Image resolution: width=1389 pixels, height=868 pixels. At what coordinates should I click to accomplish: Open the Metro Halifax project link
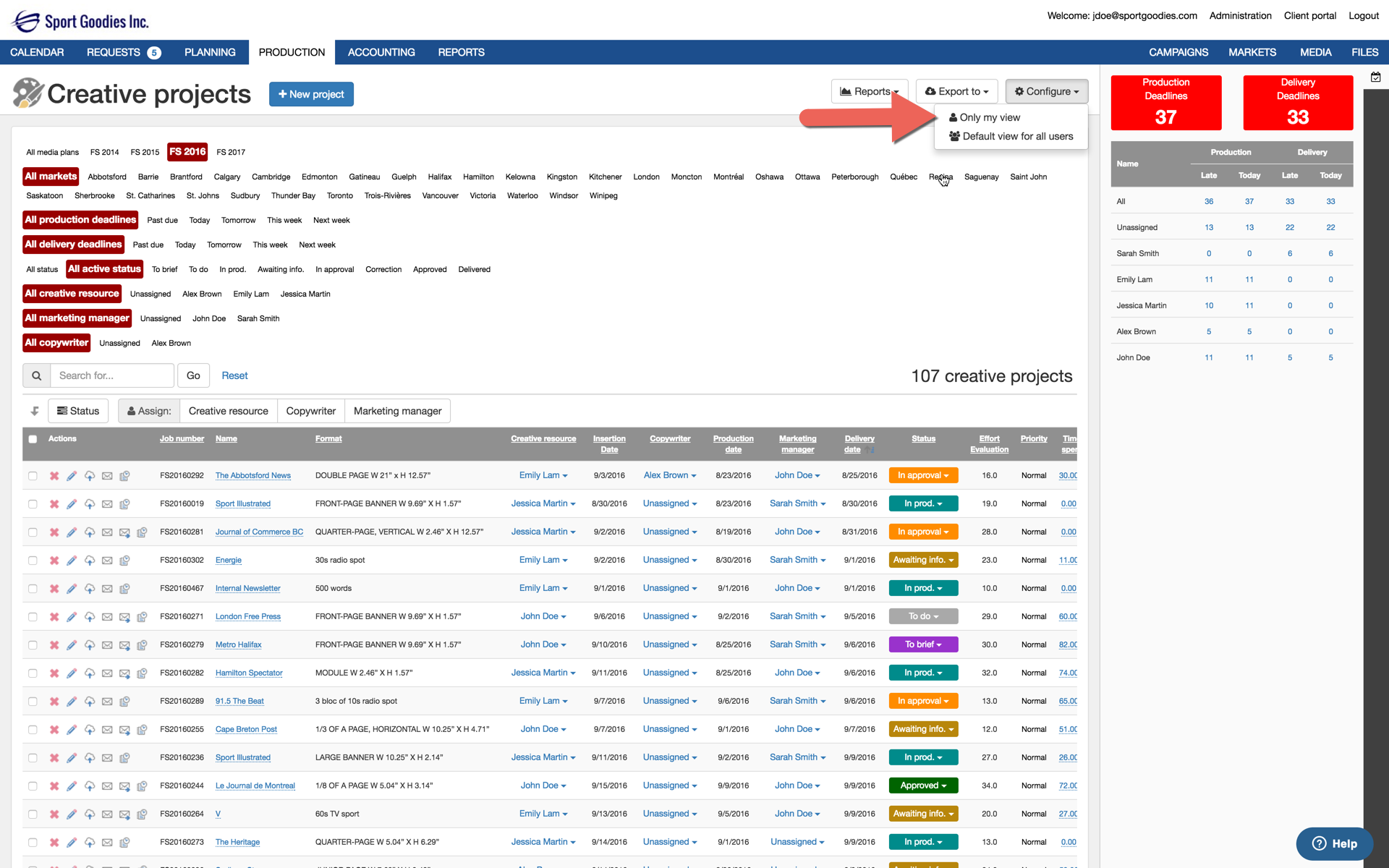coord(238,645)
